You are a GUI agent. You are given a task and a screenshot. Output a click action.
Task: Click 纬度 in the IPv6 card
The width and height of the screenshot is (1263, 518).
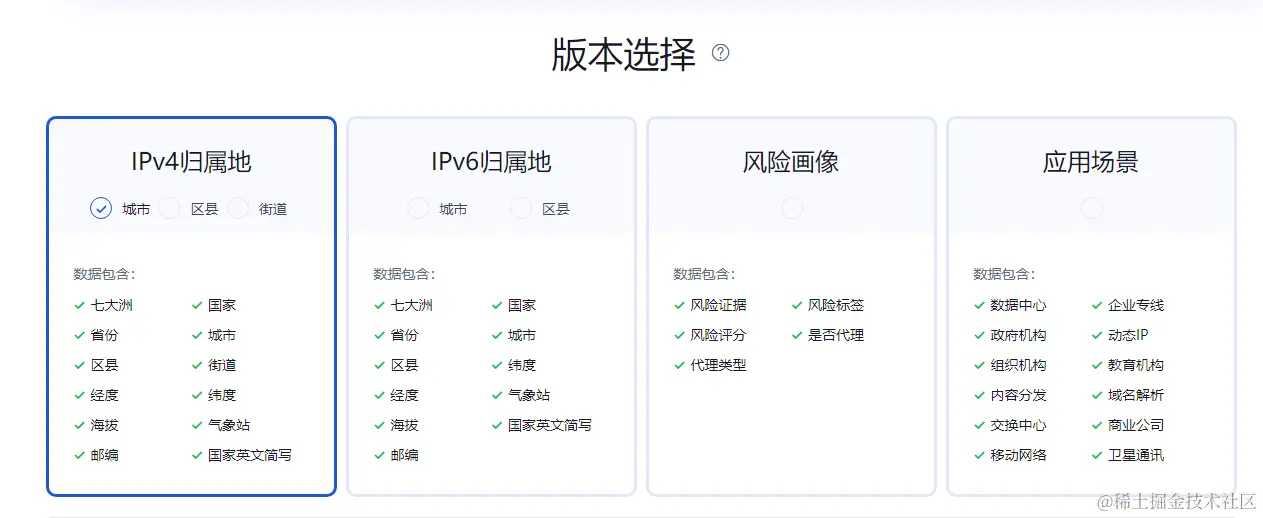pos(522,365)
